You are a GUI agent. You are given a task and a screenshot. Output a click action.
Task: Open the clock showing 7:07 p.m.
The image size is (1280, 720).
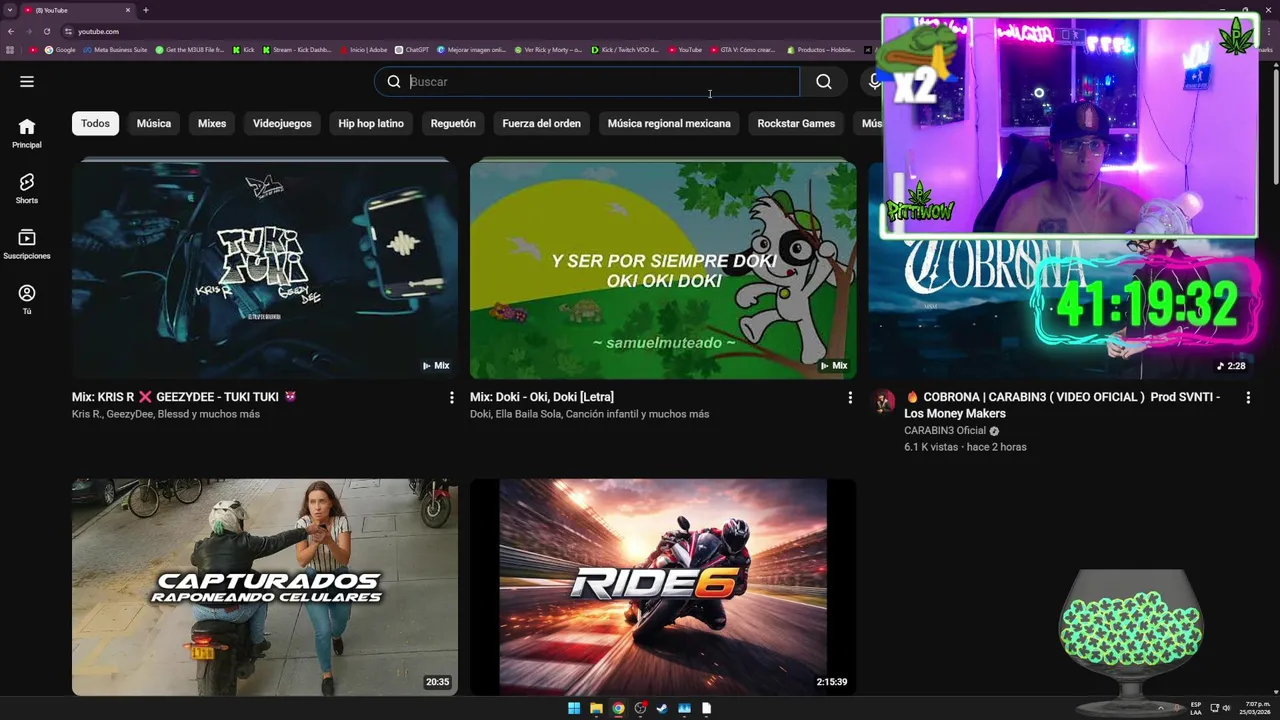tap(1256, 708)
